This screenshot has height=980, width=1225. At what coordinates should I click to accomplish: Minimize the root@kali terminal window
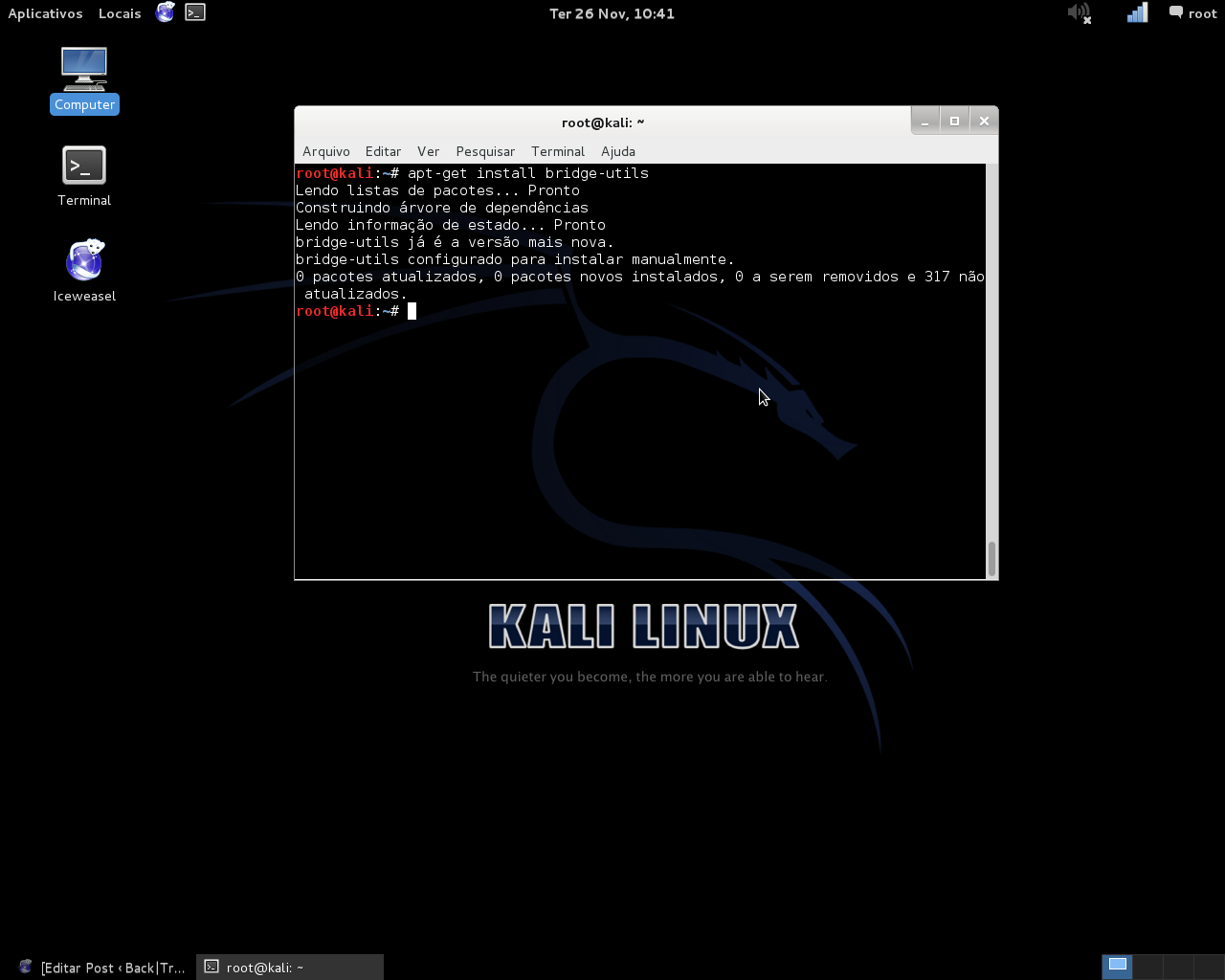click(x=924, y=121)
